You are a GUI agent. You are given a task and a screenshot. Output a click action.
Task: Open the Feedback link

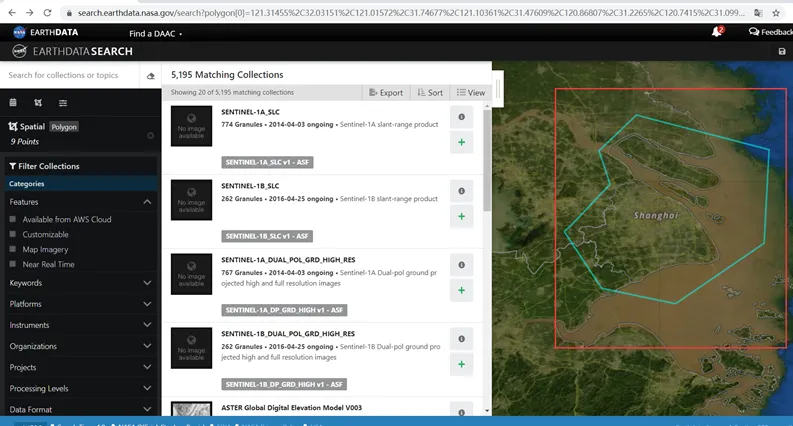point(771,32)
